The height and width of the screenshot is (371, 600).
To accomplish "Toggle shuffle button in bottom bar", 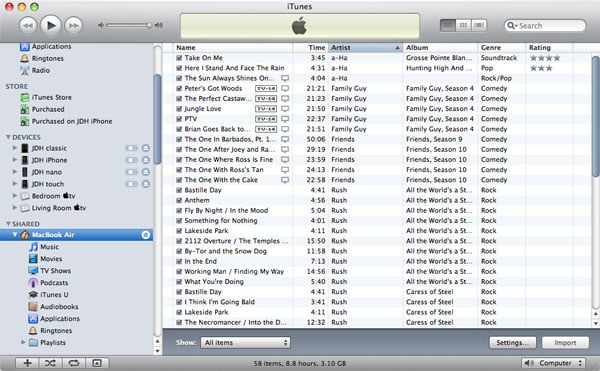I will [x=50, y=363].
